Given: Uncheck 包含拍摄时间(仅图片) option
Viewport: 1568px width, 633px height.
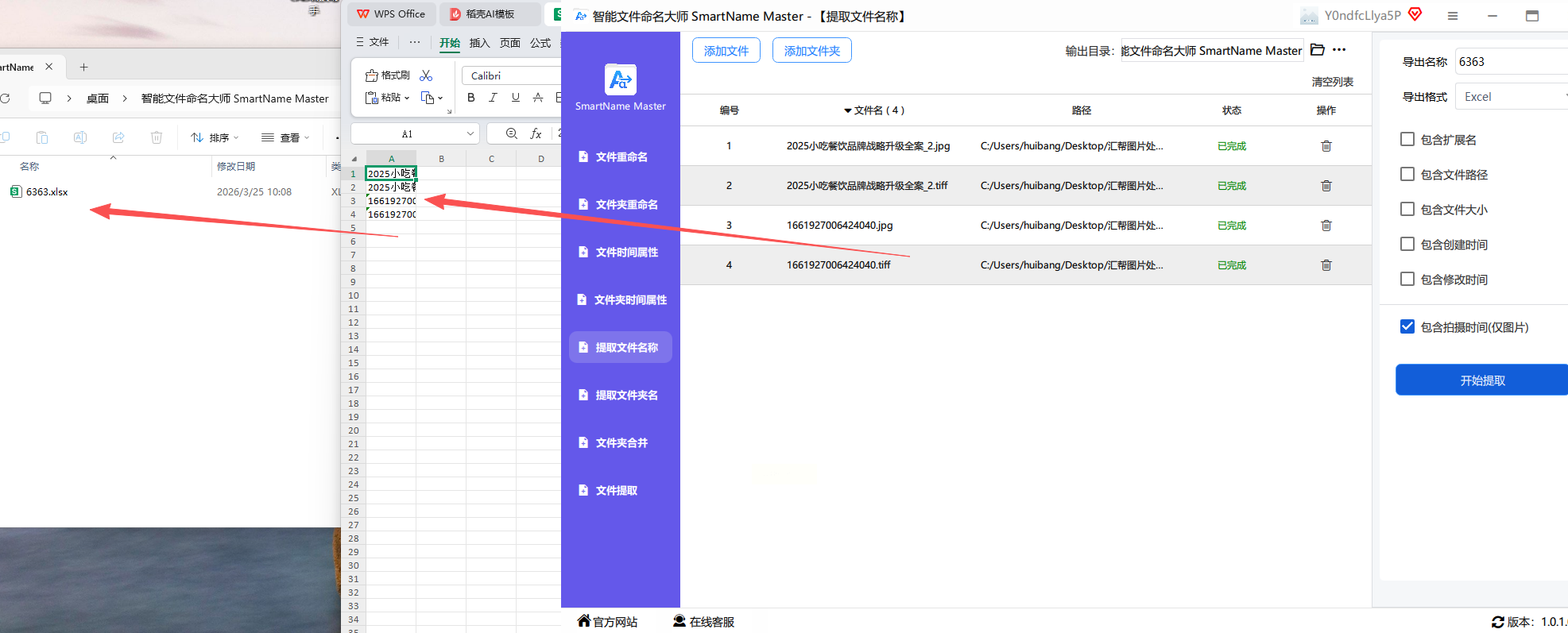Looking at the screenshot, I should click(x=1407, y=326).
